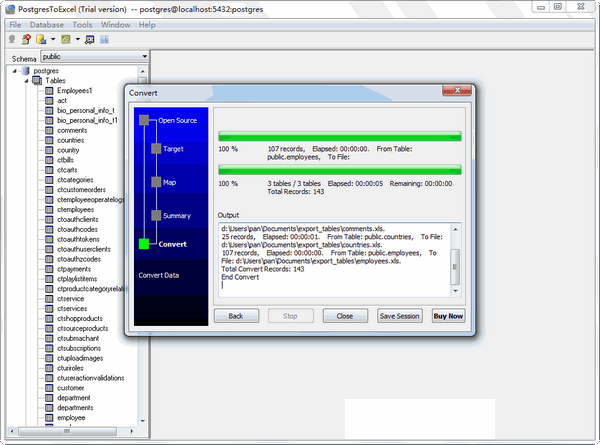The height and width of the screenshot is (445, 600).
Task: Click the disconnect database toolbar icon
Action: click(26, 39)
